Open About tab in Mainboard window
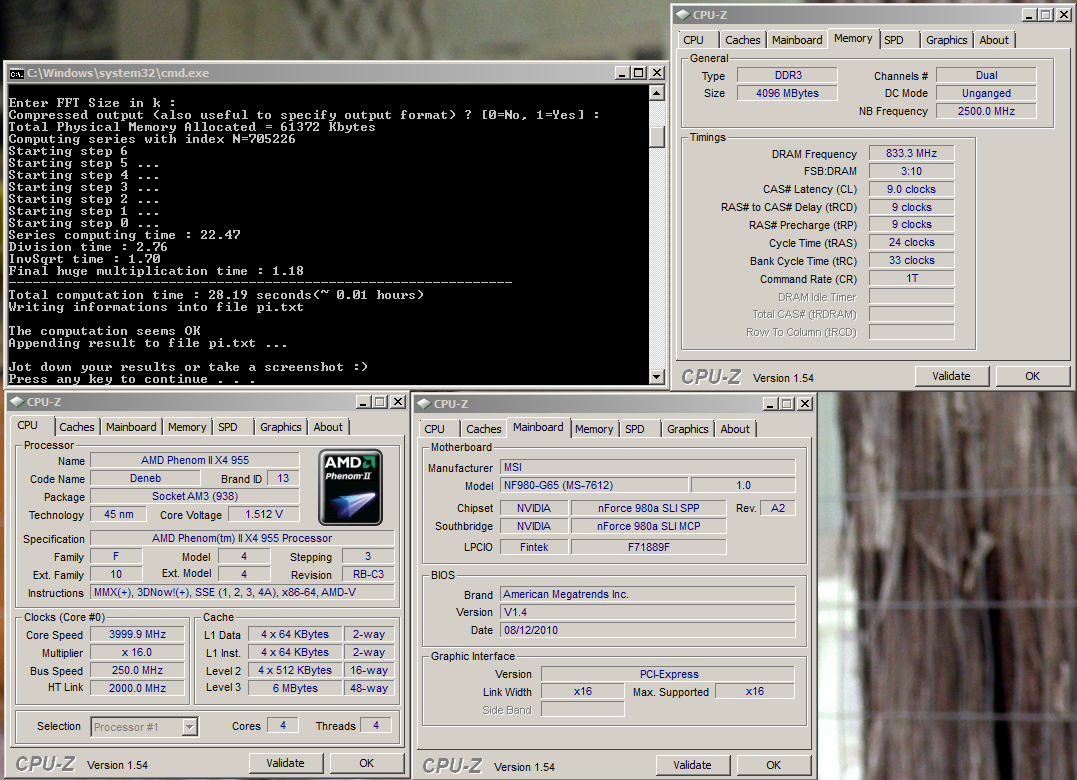 735,429
